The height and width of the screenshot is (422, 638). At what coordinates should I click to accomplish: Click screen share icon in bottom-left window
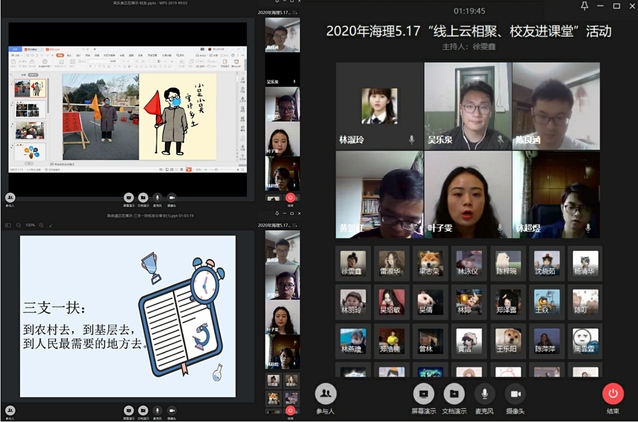coord(128,407)
